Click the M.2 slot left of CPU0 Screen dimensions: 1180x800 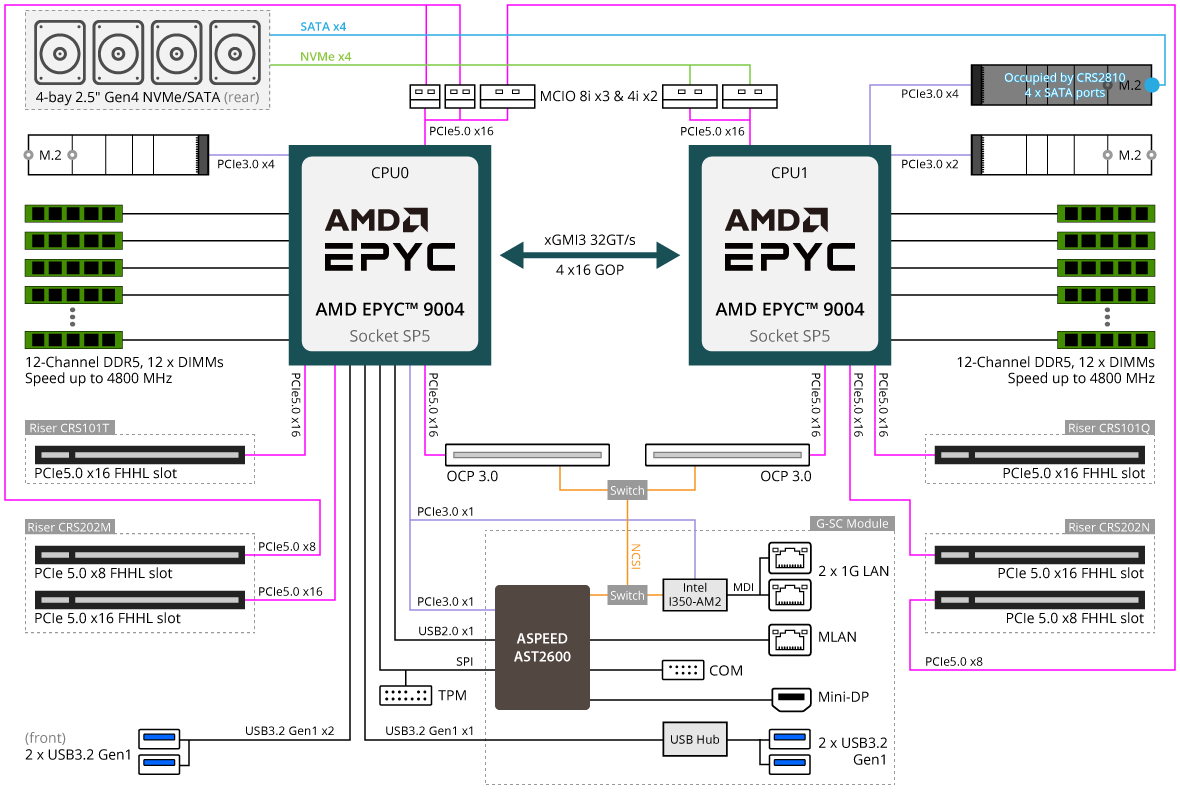point(117,156)
